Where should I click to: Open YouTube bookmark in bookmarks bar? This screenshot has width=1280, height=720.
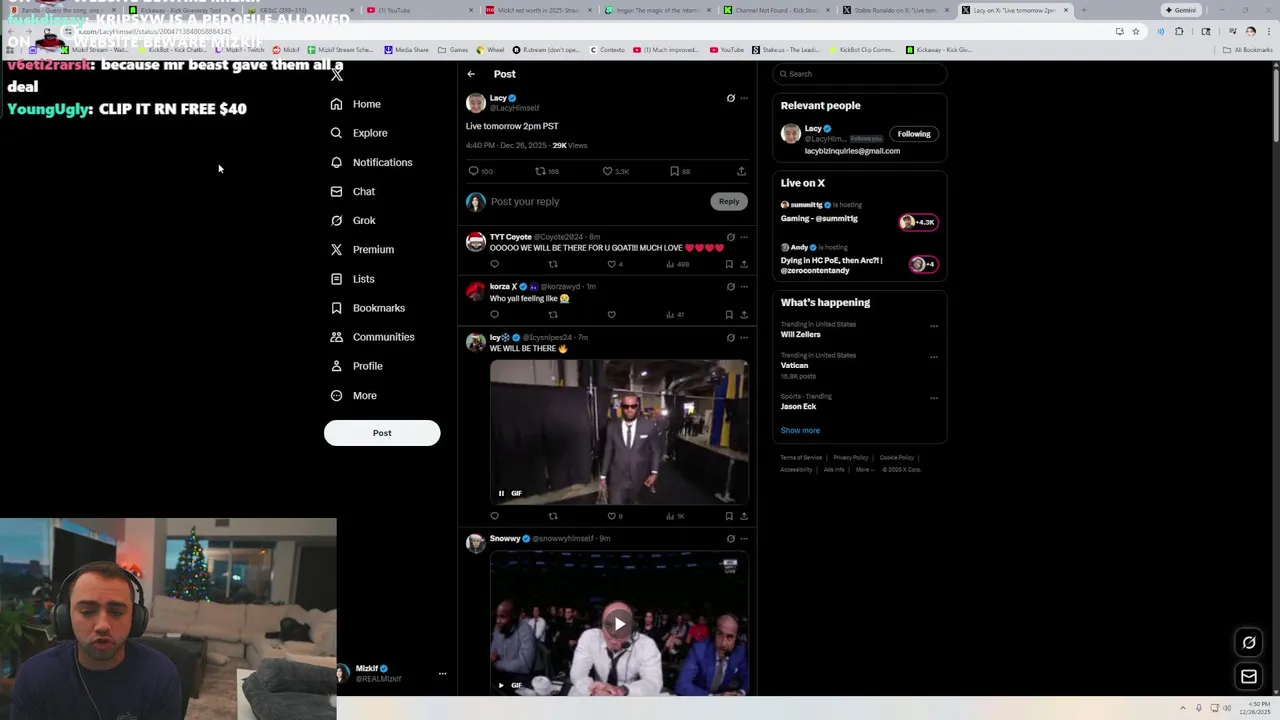click(x=727, y=50)
